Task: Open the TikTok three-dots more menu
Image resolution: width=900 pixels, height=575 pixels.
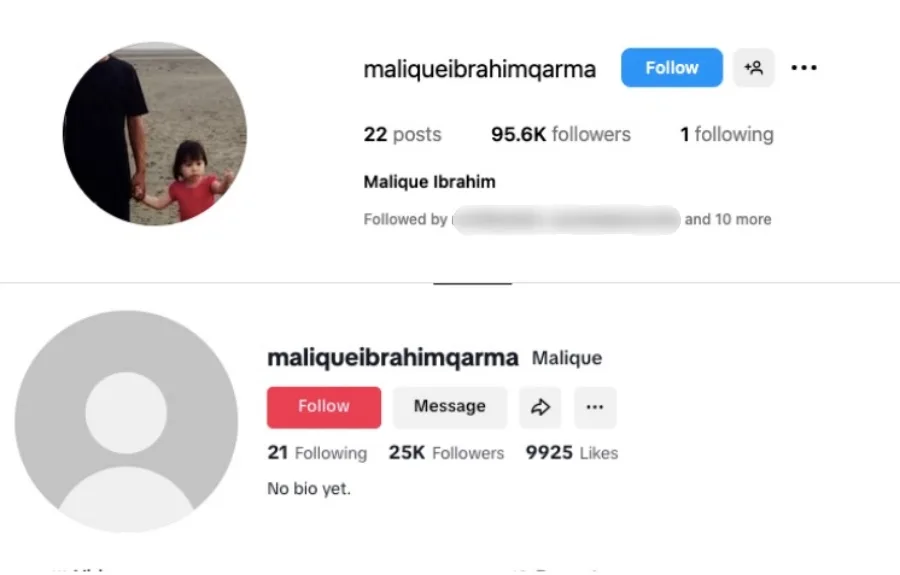Action: click(x=595, y=407)
